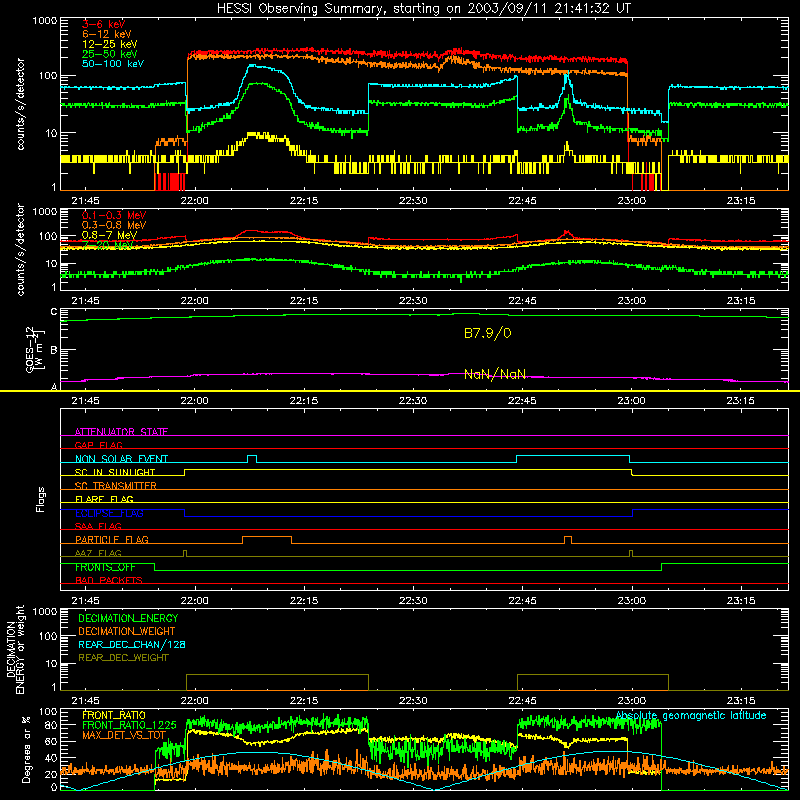Select the BAD_PACKETS flag label
800x800 pixels.
pyautogui.click(x=109, y=580)
